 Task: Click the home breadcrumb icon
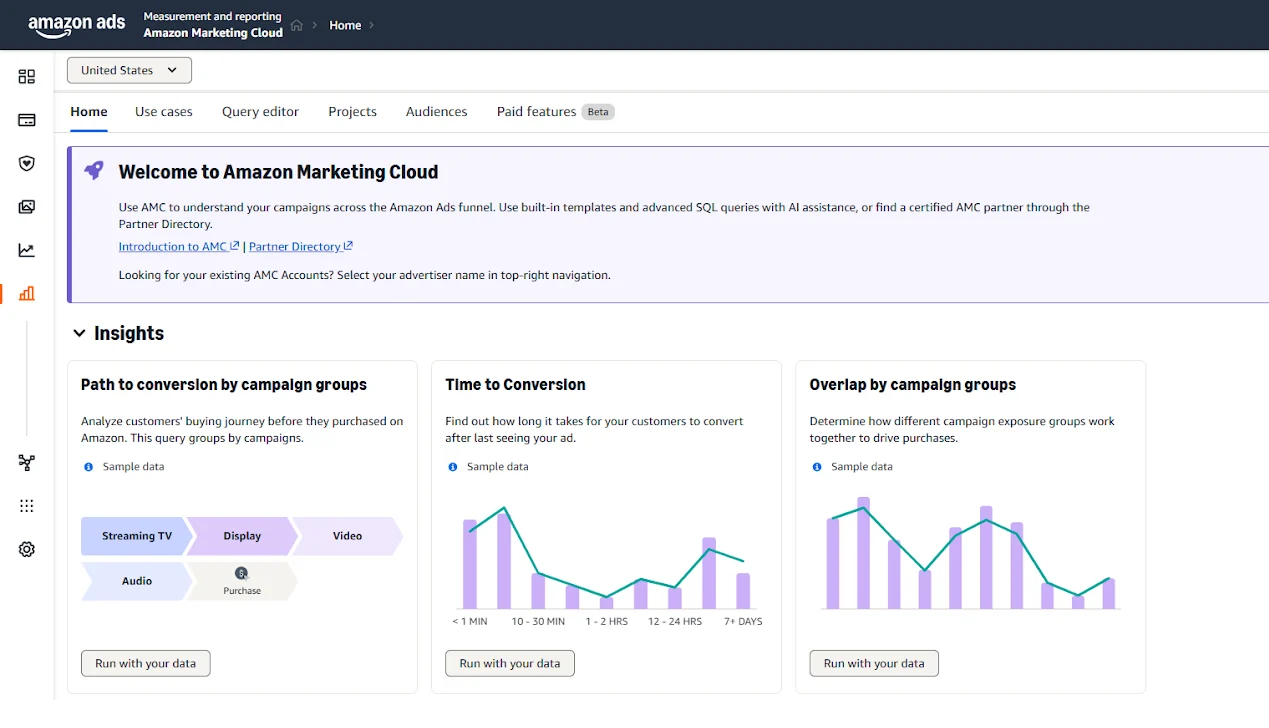click(x=296, y=24)
